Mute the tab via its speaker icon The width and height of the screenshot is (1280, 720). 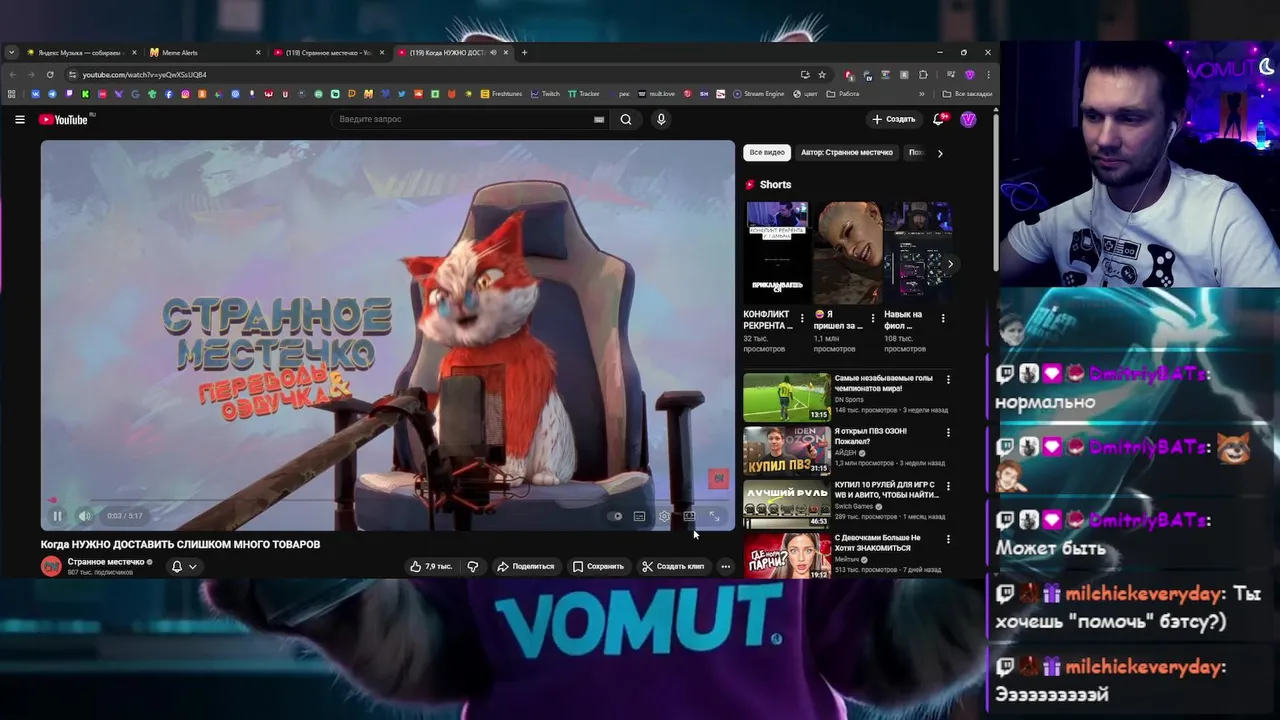[x=493, y=52]
